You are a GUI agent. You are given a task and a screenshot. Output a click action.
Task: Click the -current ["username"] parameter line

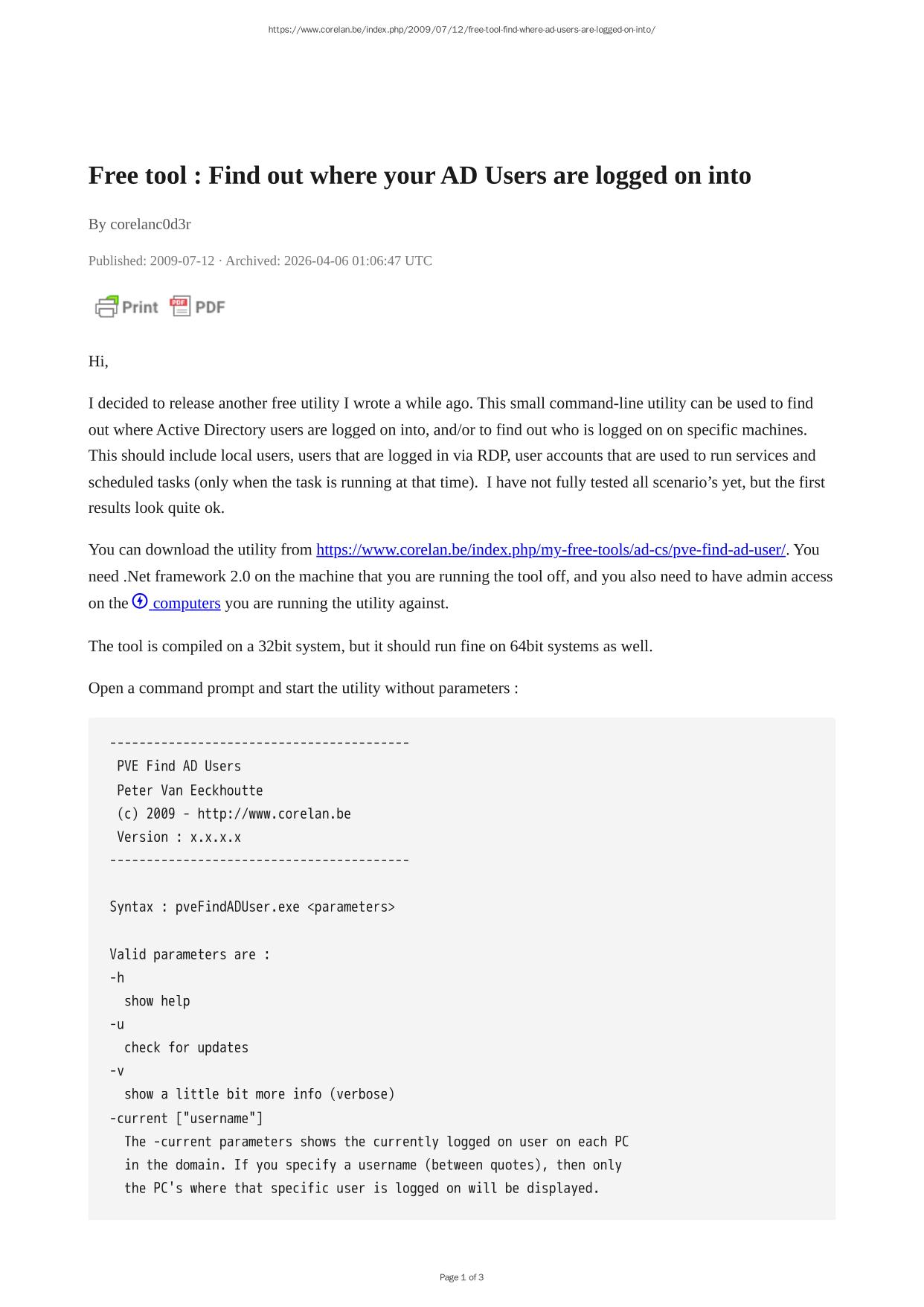186,1118
